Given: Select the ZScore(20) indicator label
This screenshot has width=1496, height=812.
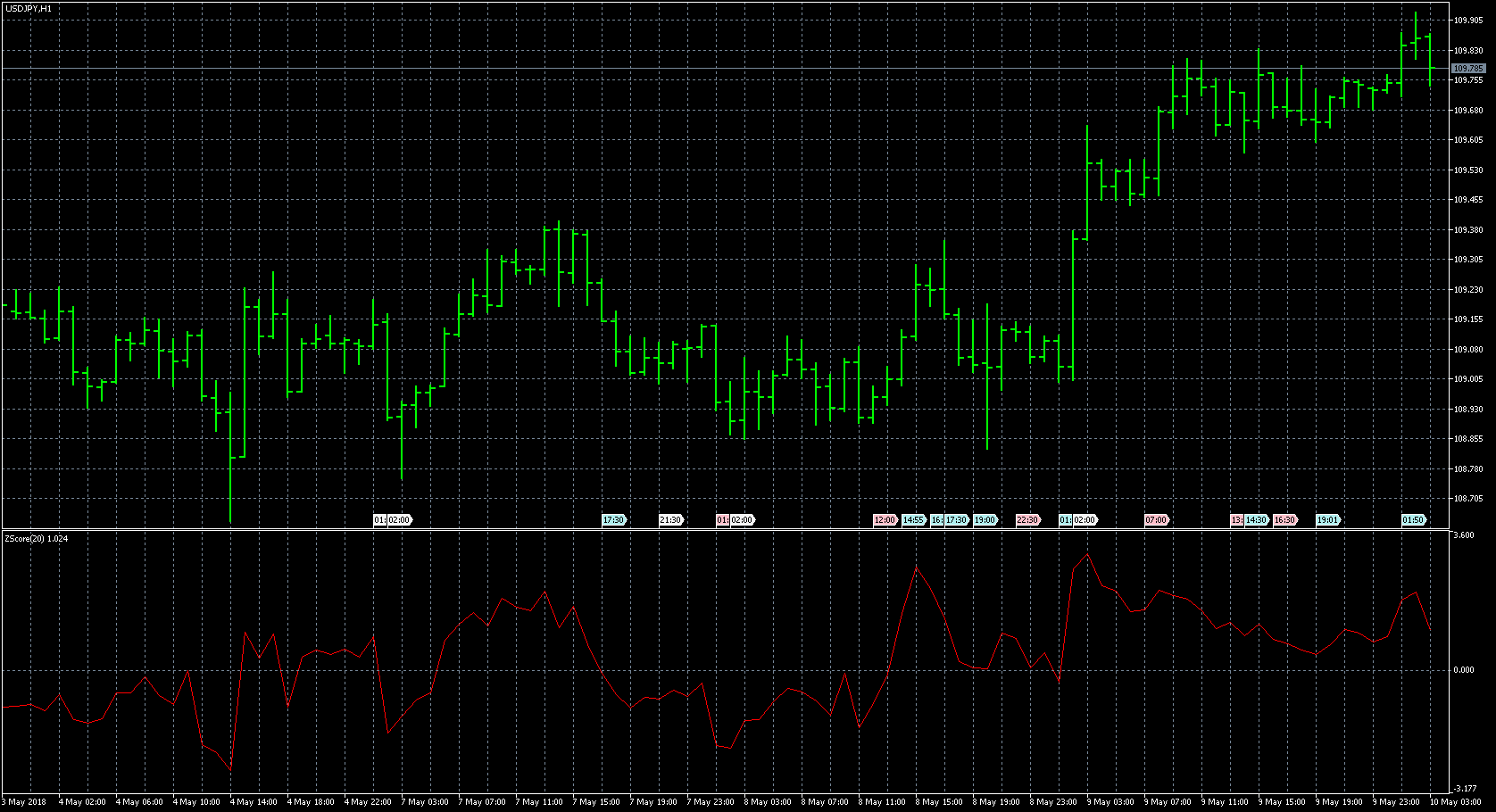Looking at the screenshot, I should pyautogui.click(x=36, y=539).
